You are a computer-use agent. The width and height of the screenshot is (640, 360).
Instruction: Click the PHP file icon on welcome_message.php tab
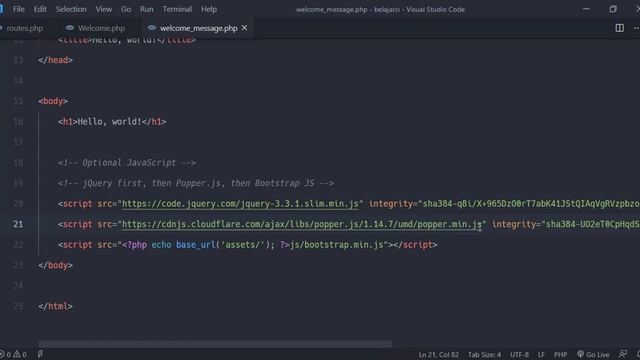pyautogui.click(x=152, y=28)
